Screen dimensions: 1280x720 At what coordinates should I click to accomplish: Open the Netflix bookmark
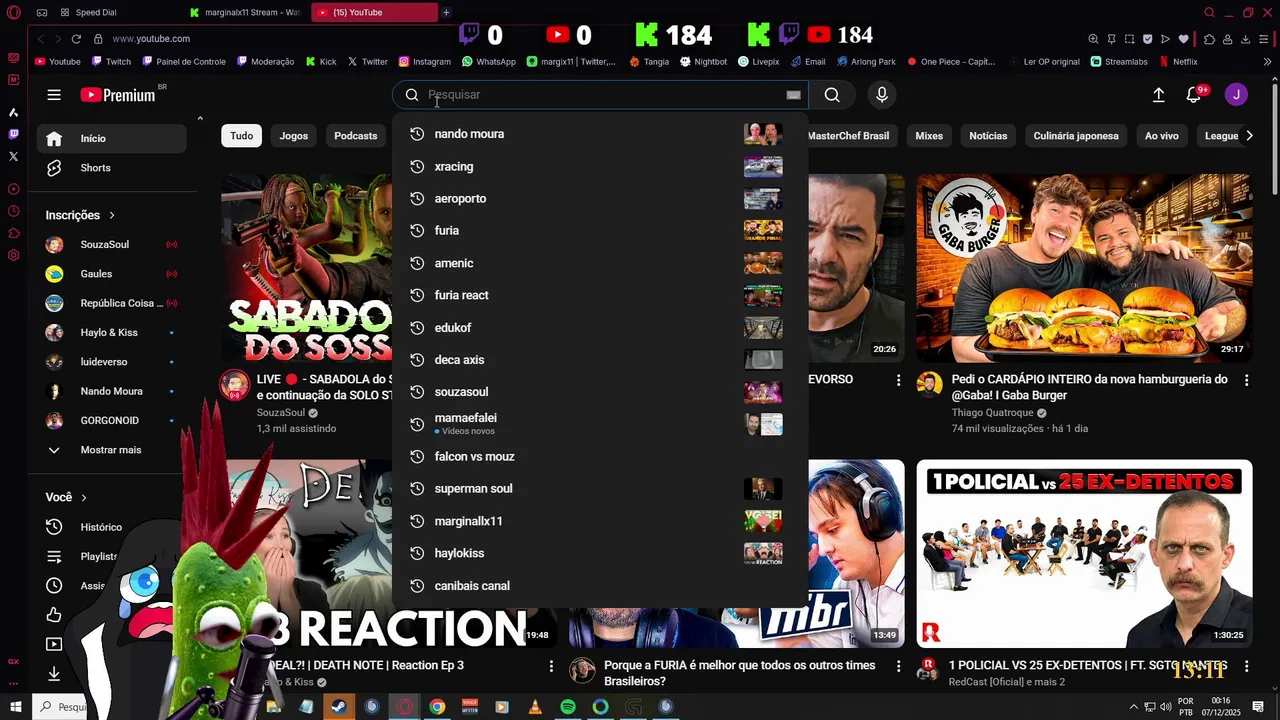pyautogui.click(x=1178, y=62)
